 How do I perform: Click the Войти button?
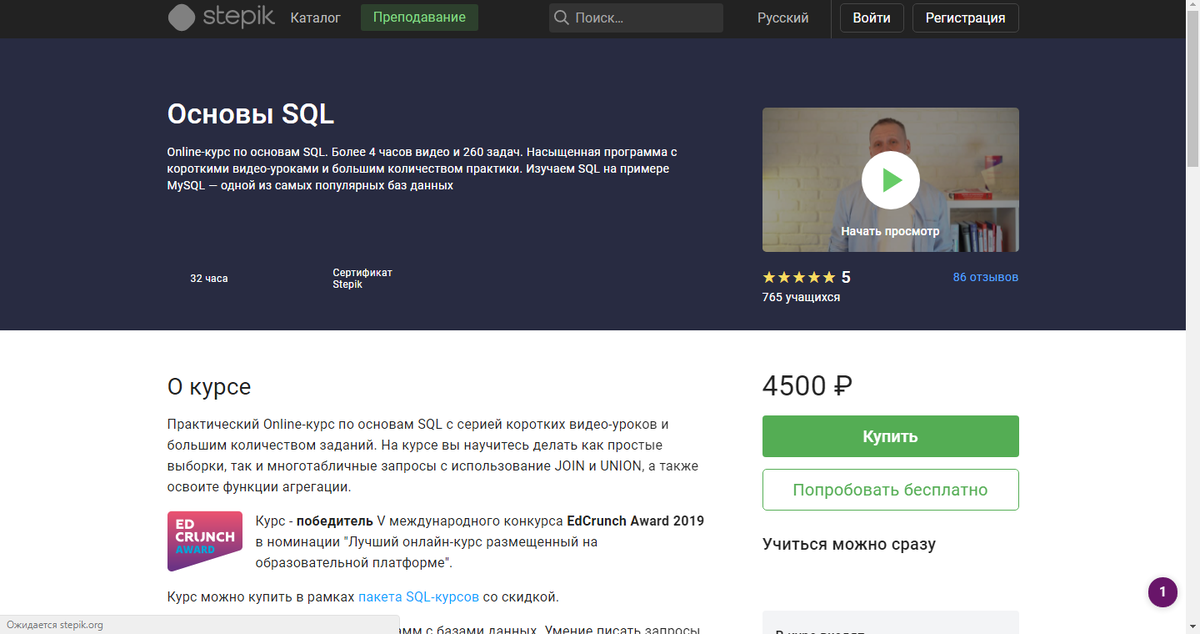click(872, 18)
